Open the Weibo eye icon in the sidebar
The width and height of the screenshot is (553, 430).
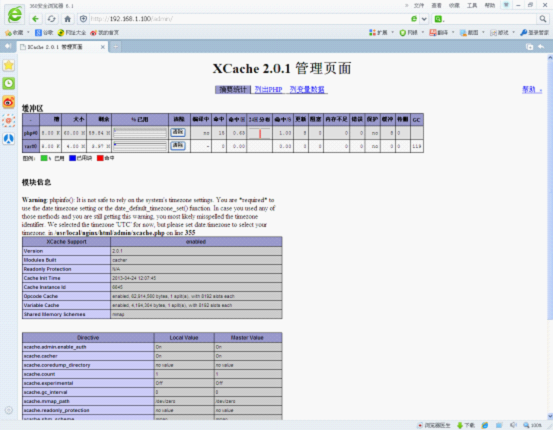coord(9,102)
